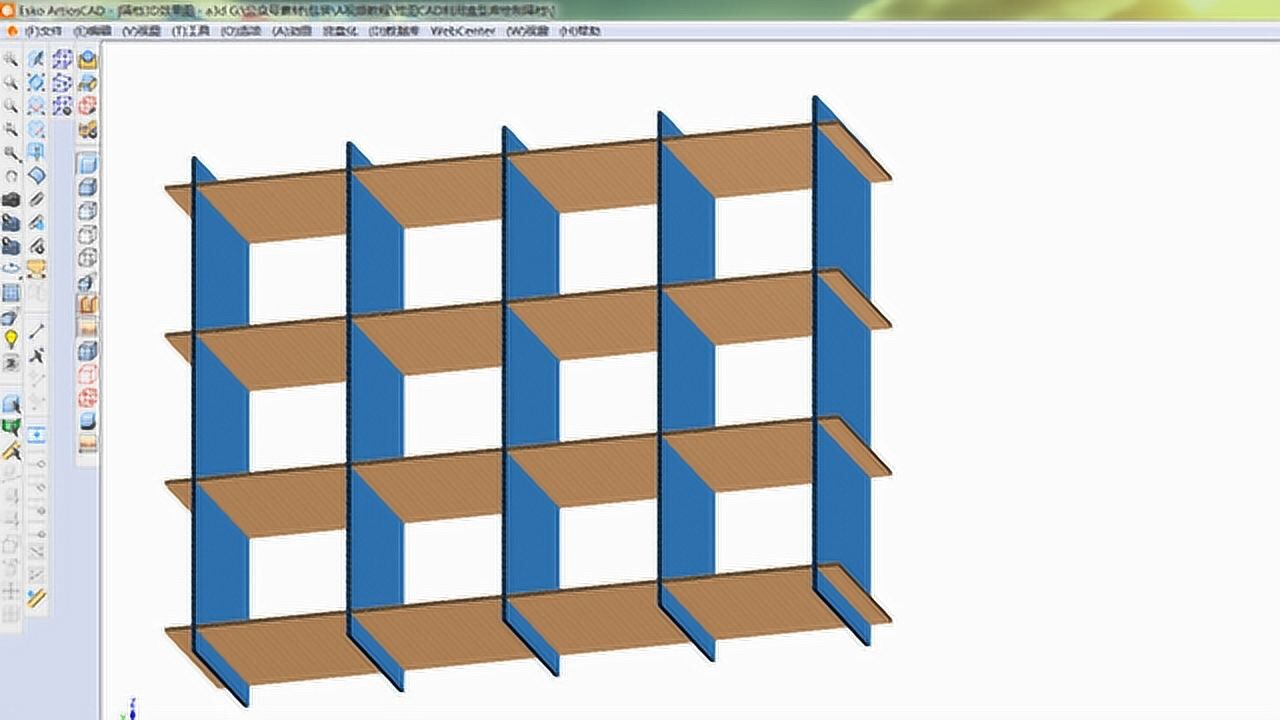Open the 选项(O) dropdown
Screen dimensions: 1280x720
pos(235,31)
